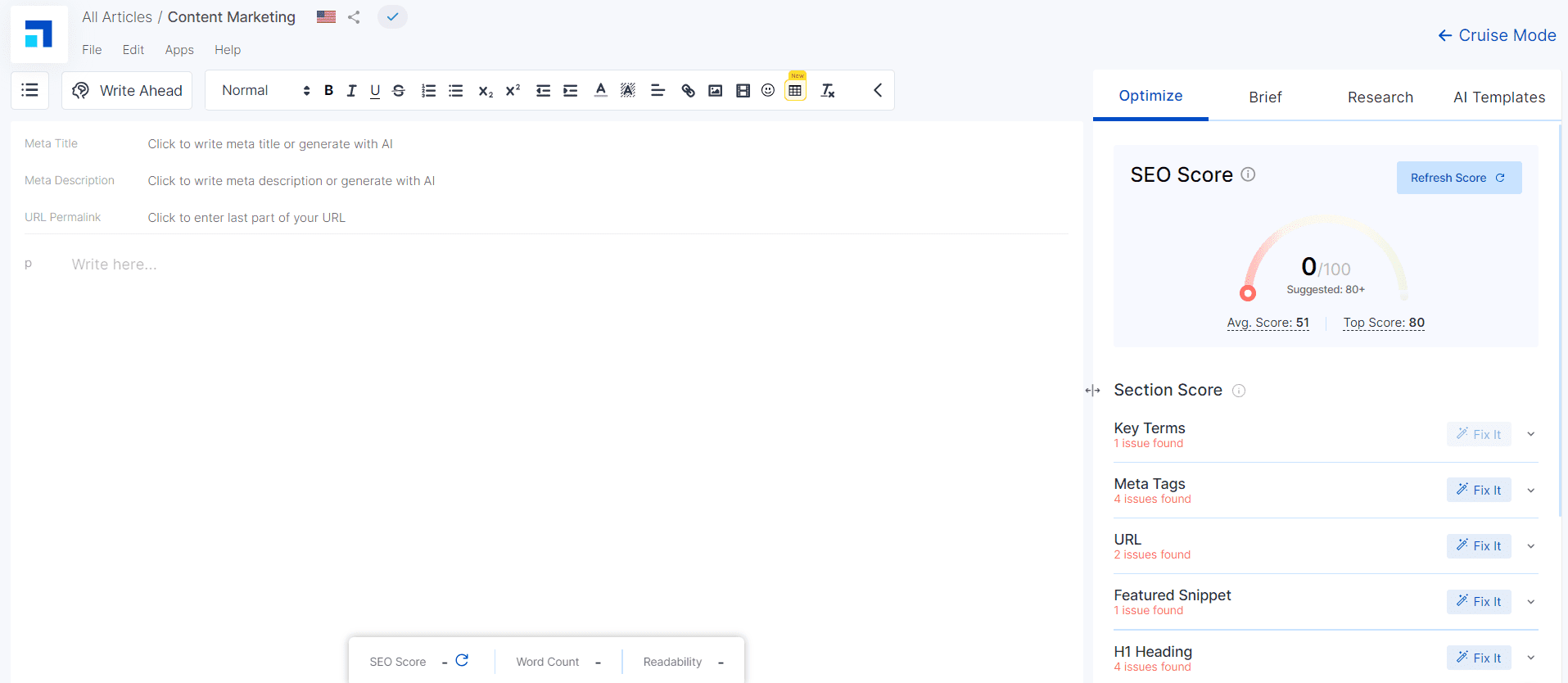Toggle underline formatting

click(375, 91)
